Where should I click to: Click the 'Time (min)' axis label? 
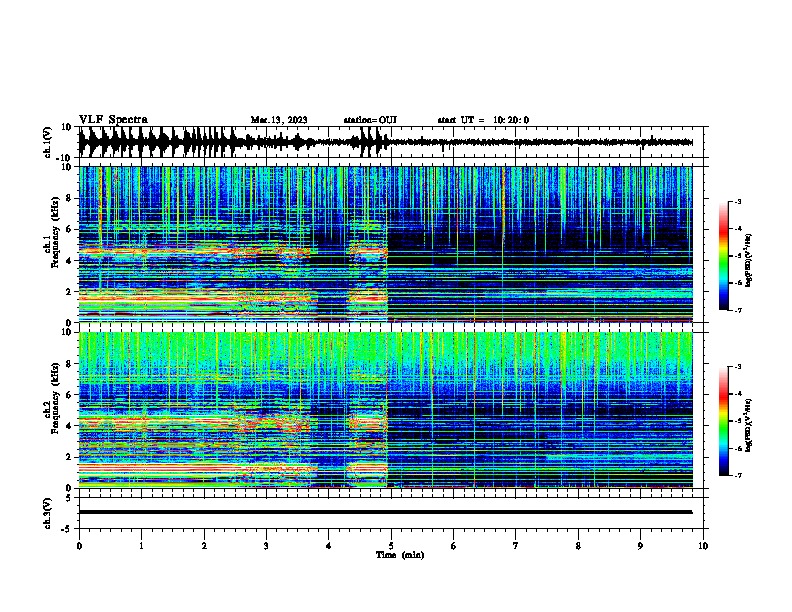[400, 555]
